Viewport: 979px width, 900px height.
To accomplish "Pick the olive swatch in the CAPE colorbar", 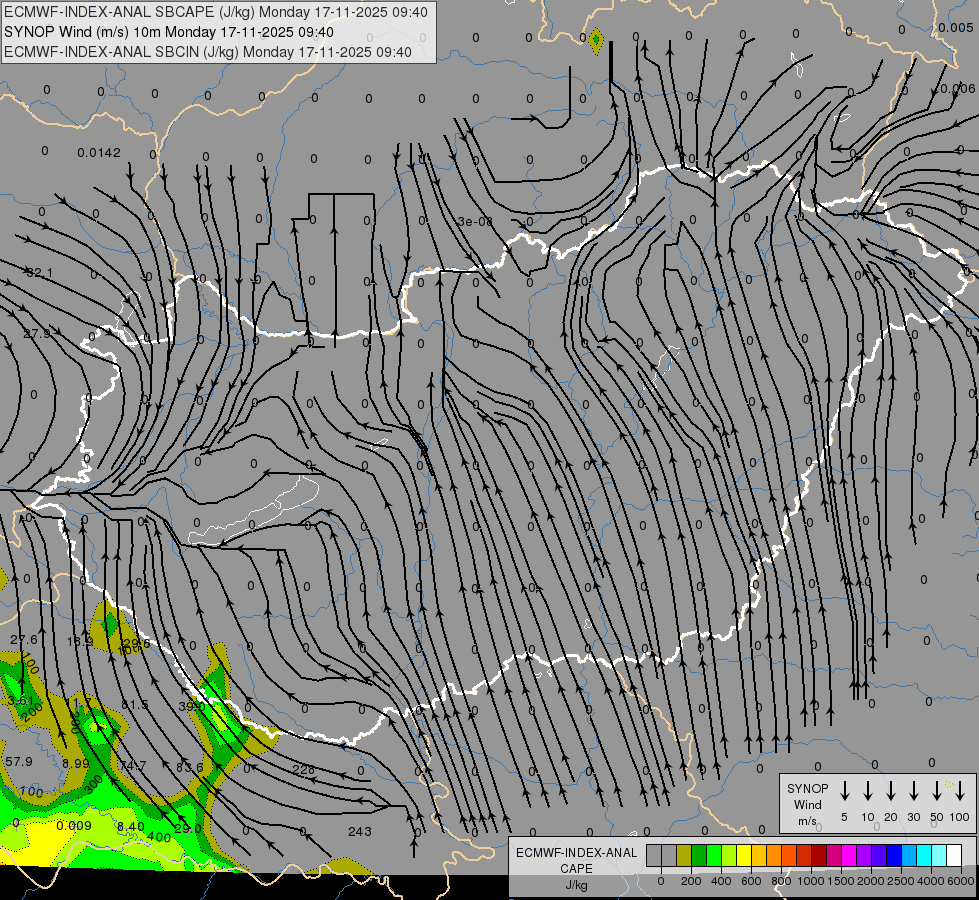I will tap(684, 855).
